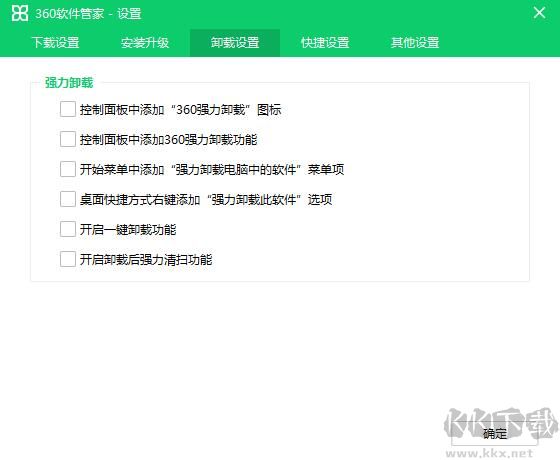Check 开启卸载后强力清扫功能 option
This screenshot has width=560, height=460.
[68, 259]
